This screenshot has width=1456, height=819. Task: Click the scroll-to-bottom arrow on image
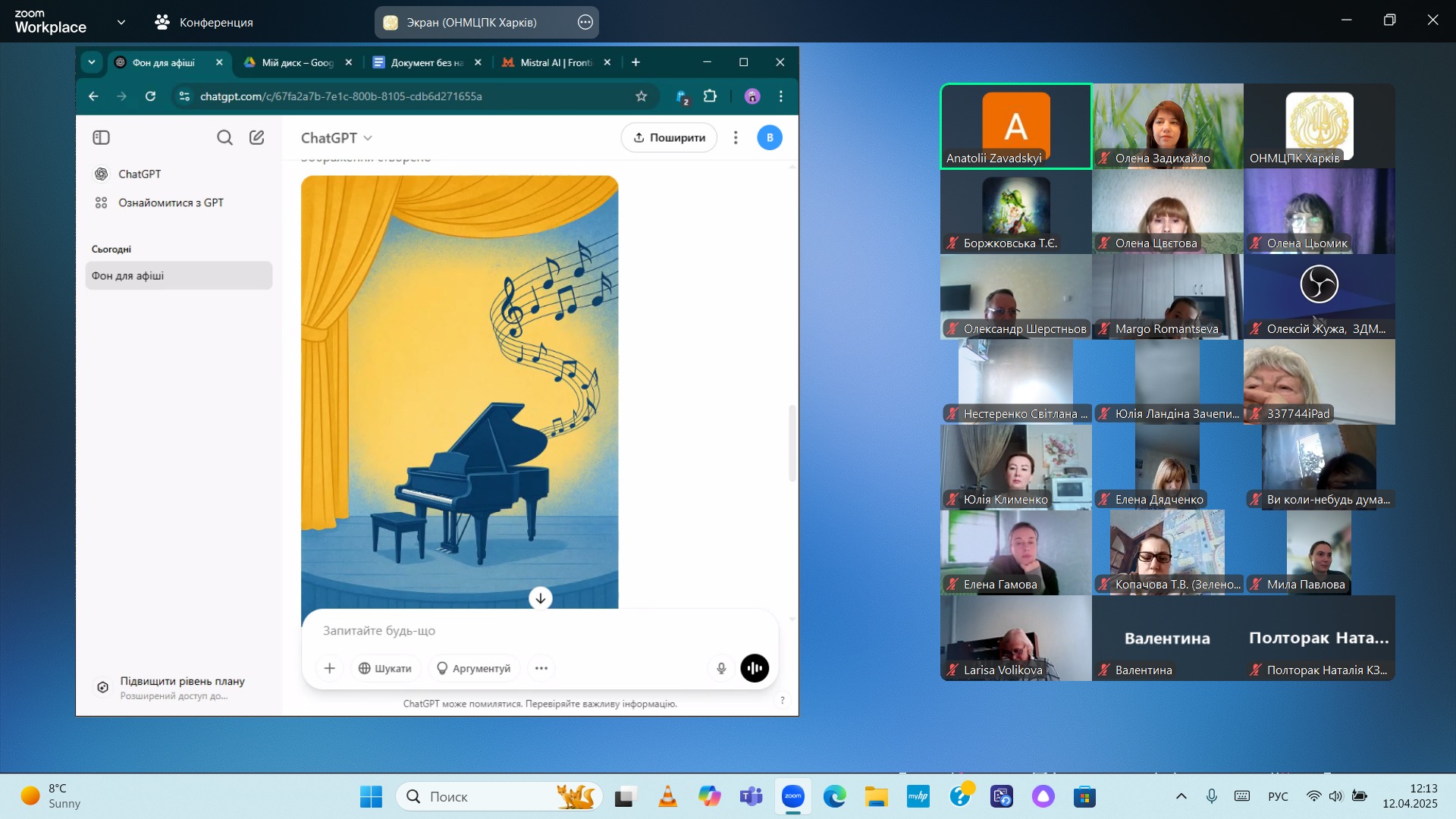540,598
